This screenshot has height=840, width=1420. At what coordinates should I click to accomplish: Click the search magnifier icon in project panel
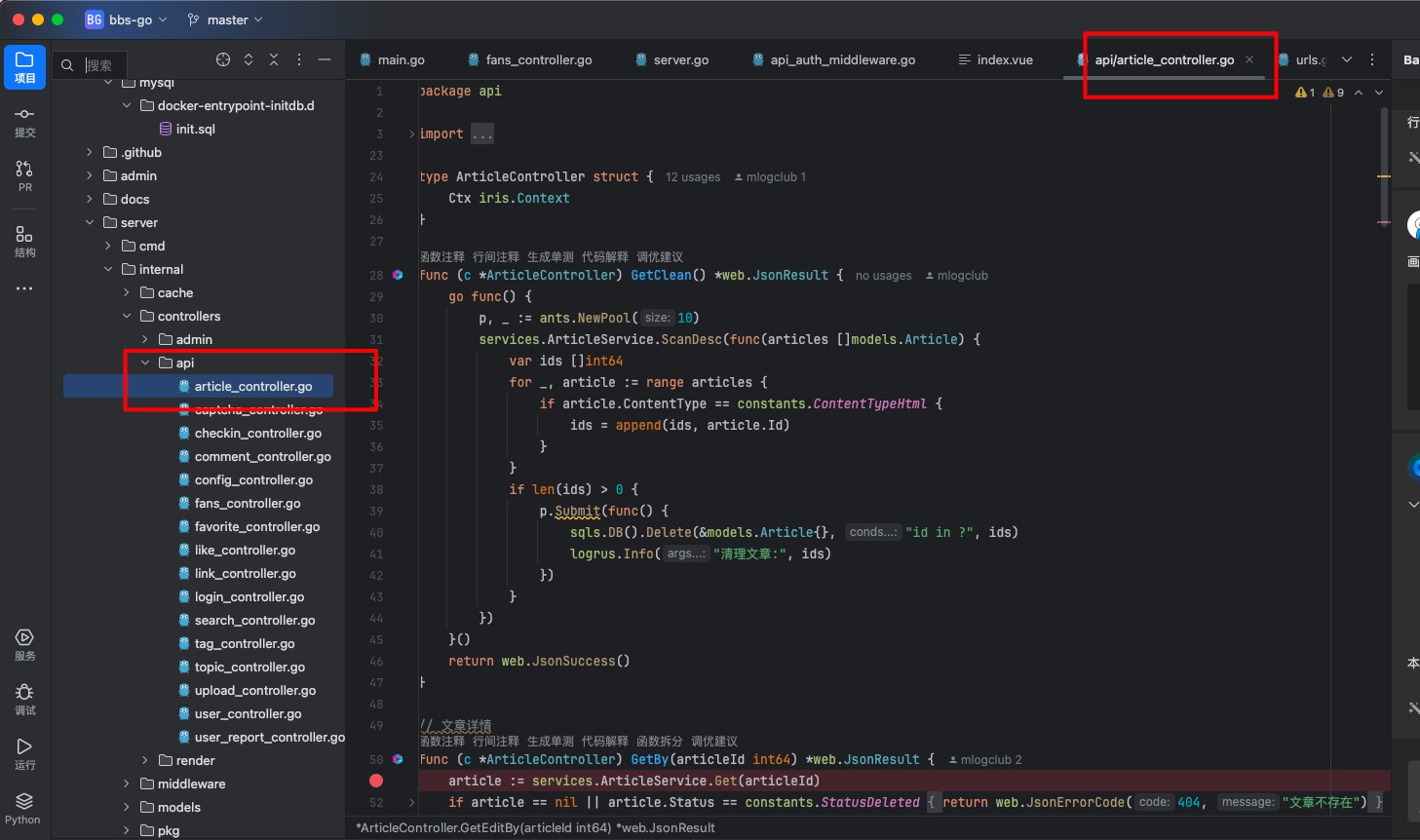pos(67,65)
